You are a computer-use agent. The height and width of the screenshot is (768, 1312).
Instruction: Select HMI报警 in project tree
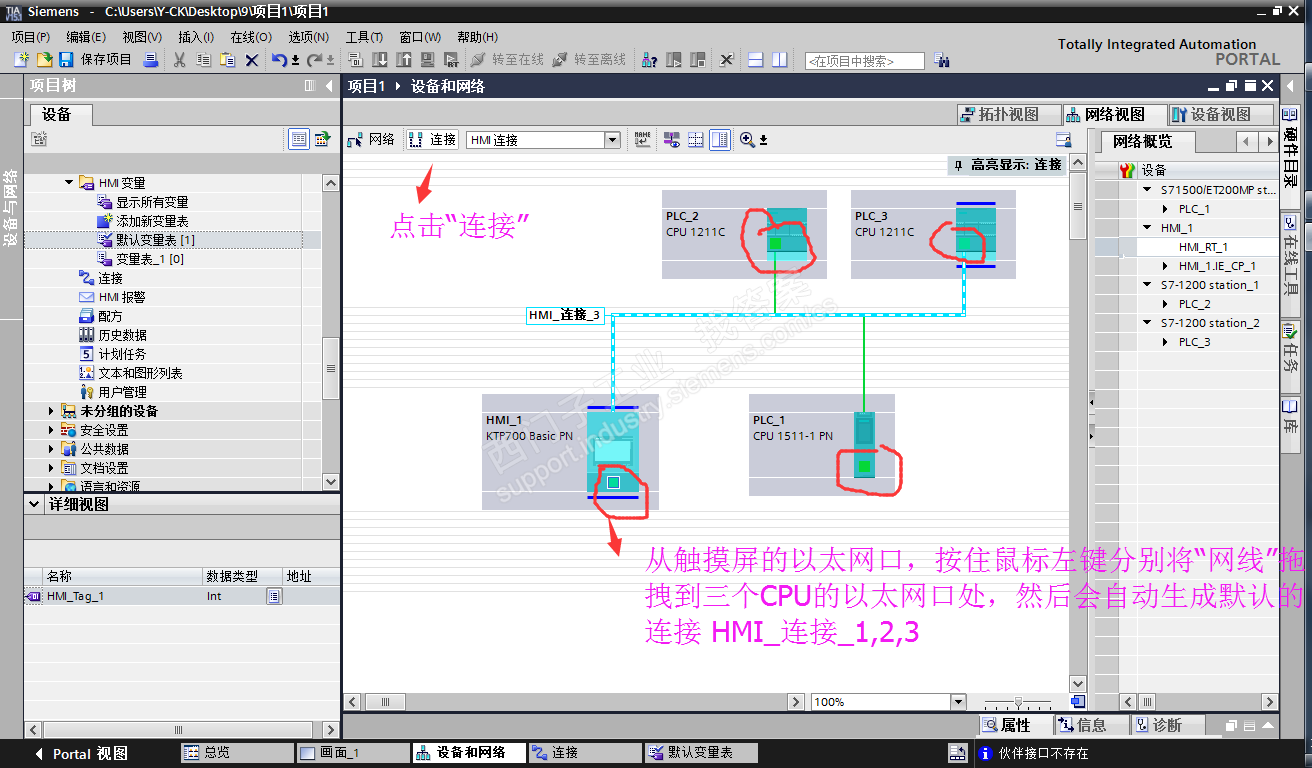(121, 297)
